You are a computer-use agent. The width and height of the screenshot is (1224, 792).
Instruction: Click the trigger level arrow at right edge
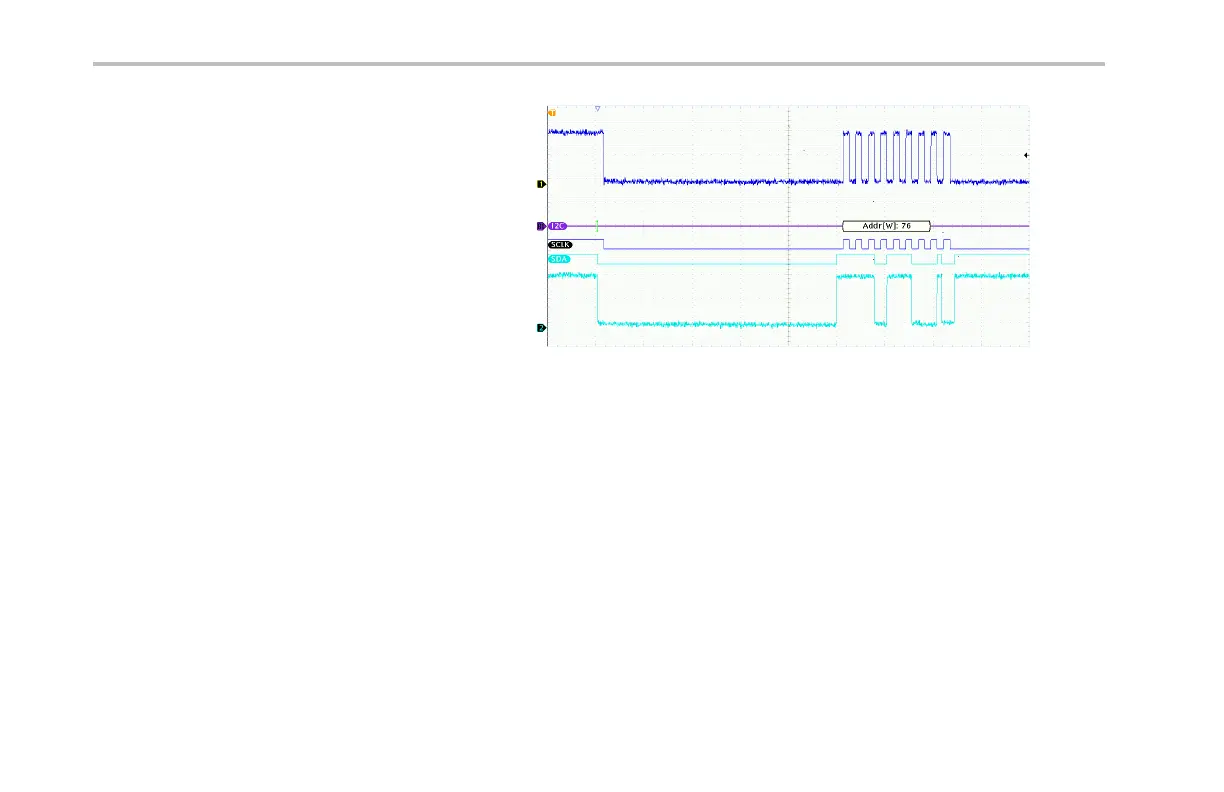1026,156
